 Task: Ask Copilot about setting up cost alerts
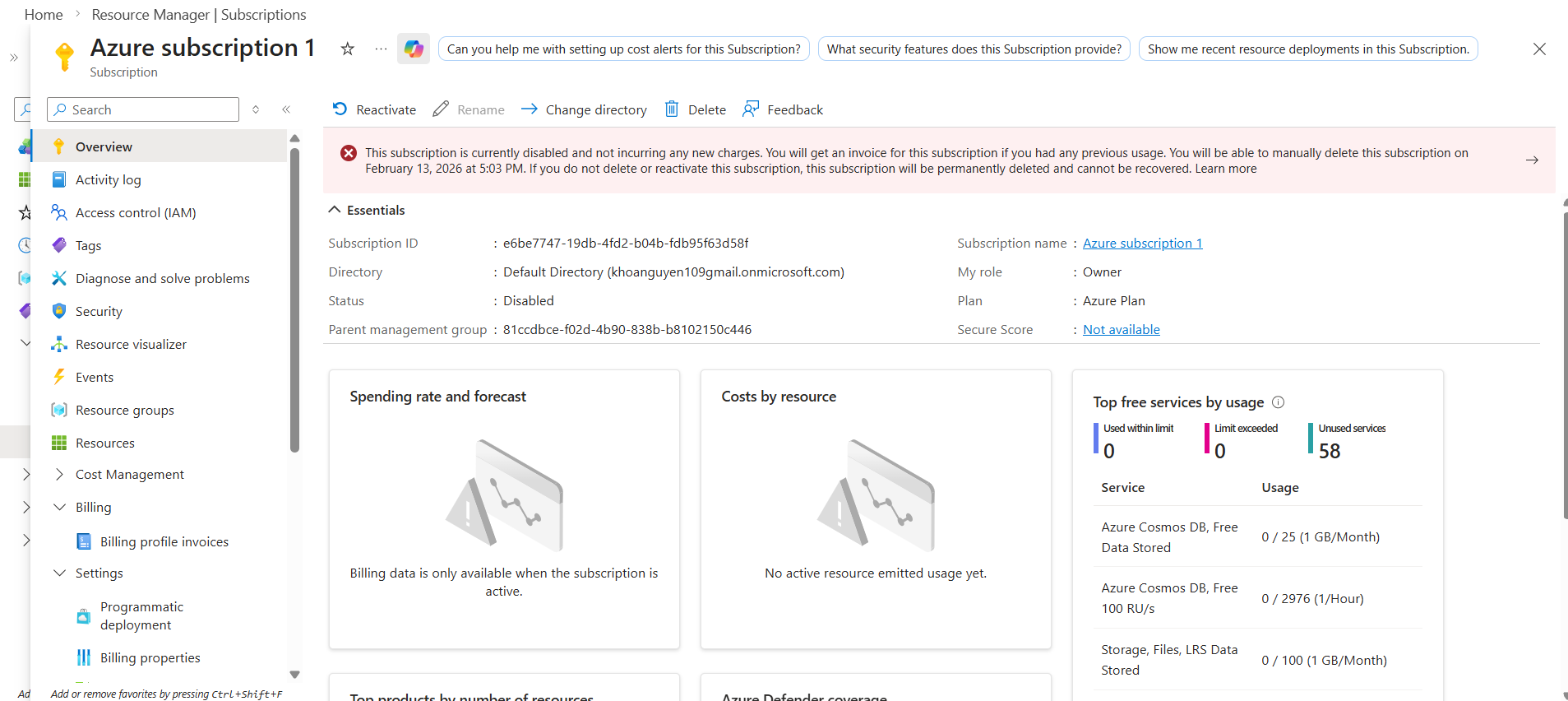[x=624, y=49]
